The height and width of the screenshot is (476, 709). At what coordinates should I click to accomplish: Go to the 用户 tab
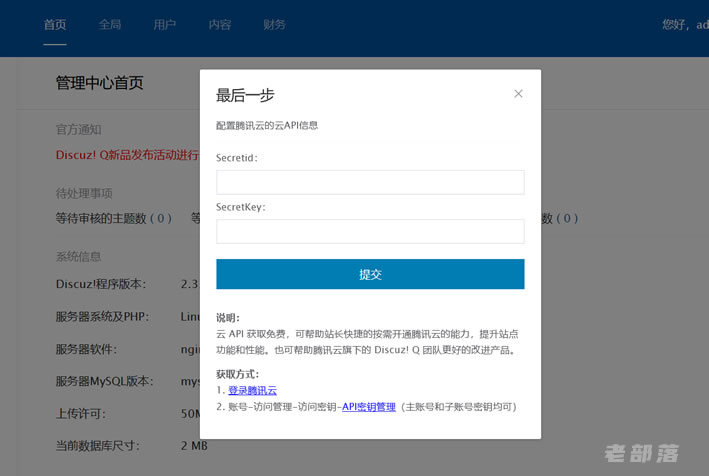point(165,24)
